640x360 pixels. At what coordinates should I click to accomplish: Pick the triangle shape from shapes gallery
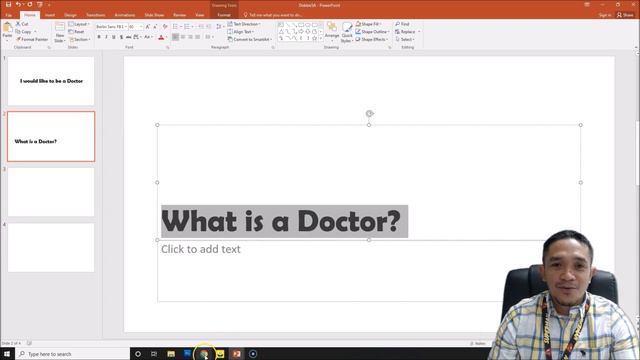[281, 32]
